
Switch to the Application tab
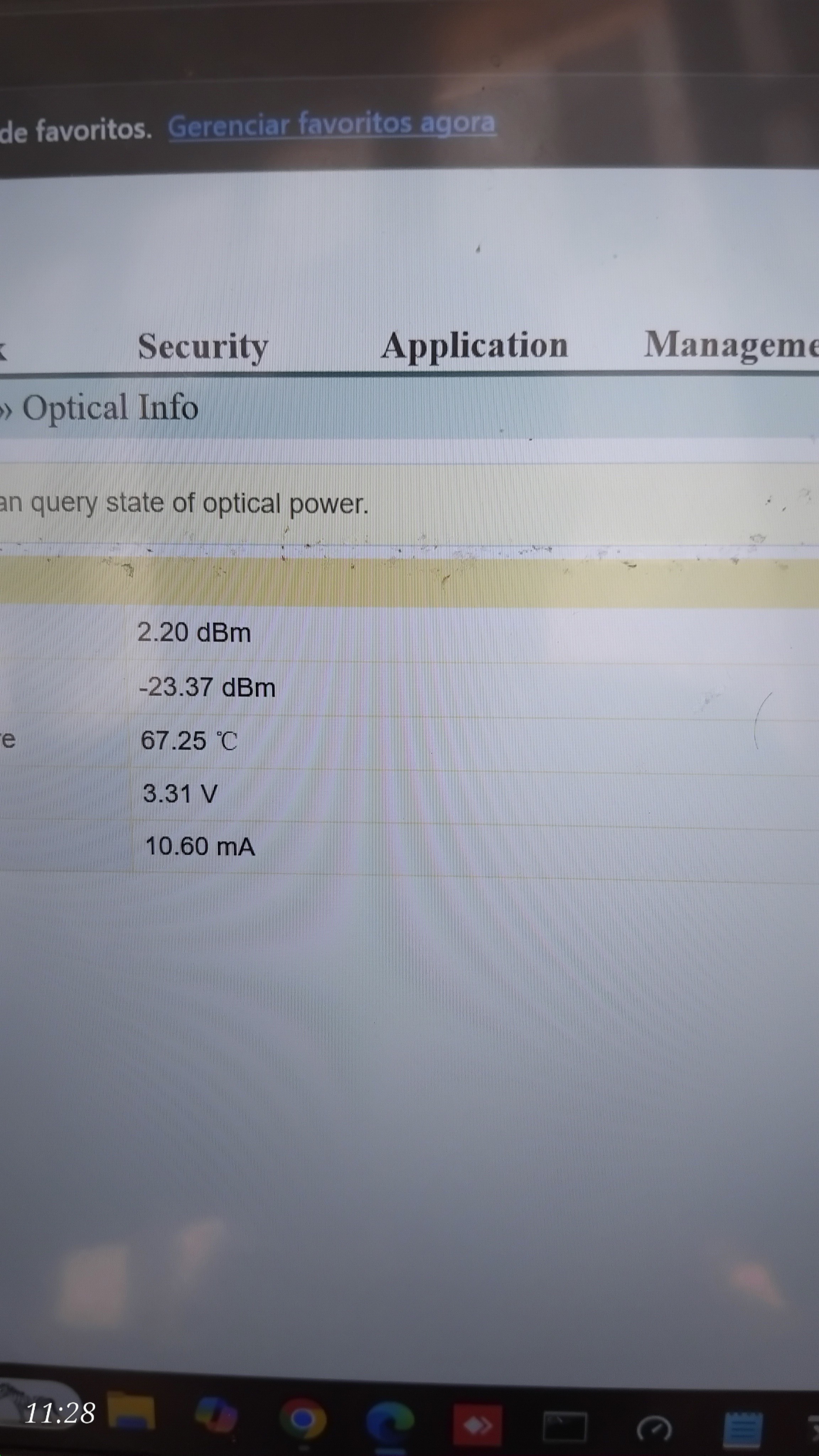[474, 345]
